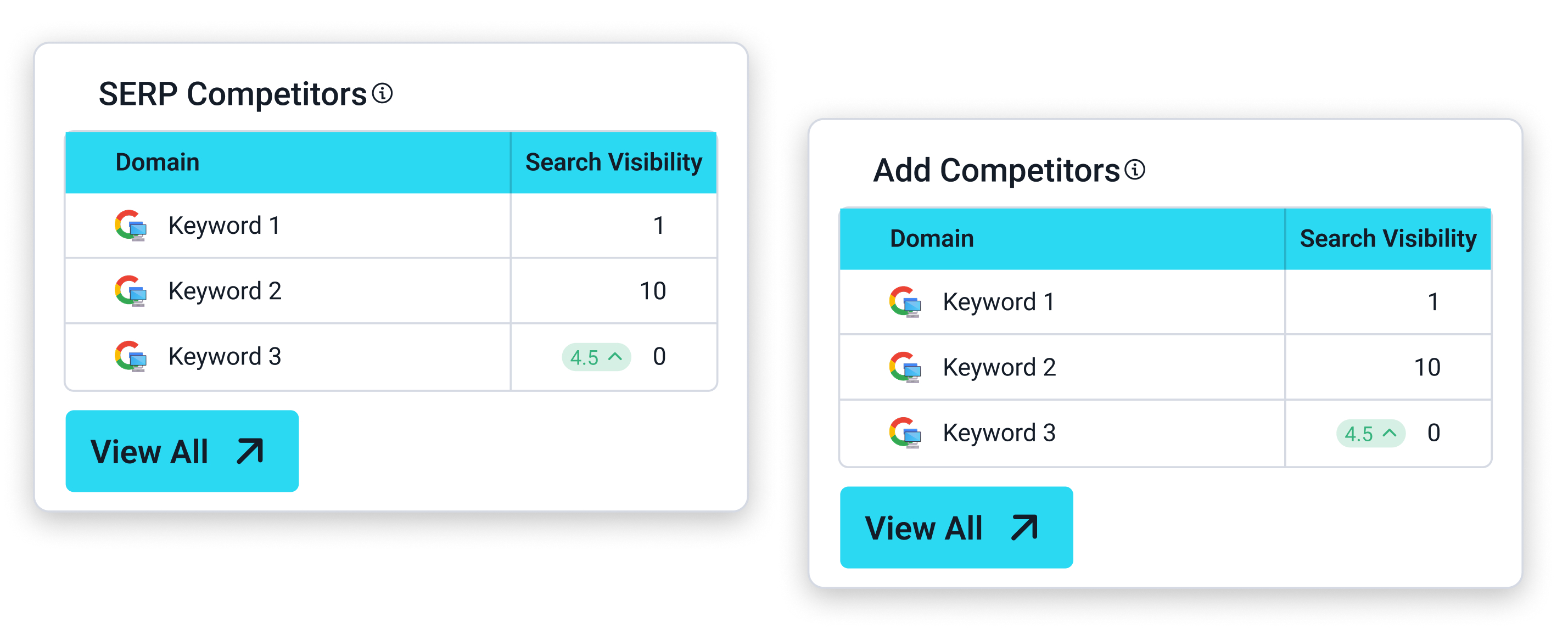Click visibility value 10 in SERP Competitors
This screenshot has height=629, width=1568.
653,291
